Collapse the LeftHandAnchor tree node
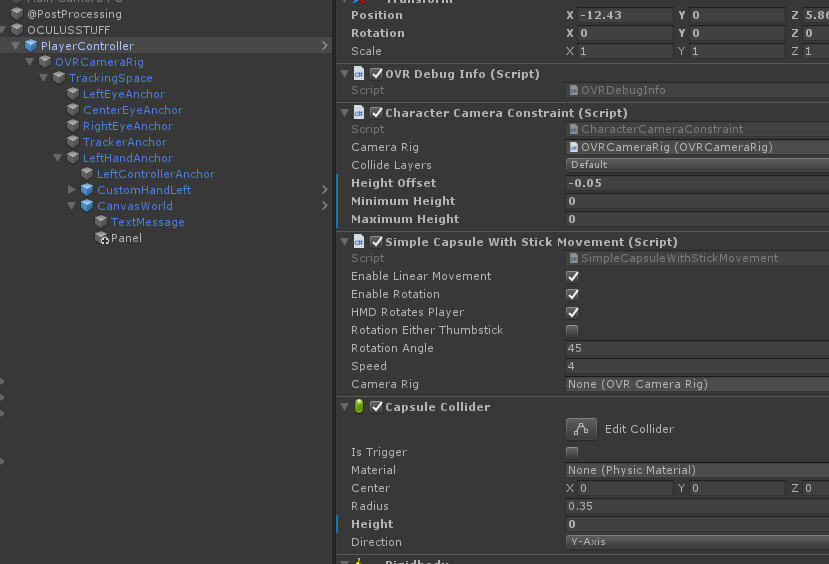Image resolution: width=829 pixels, height=564 pixels. [58, 158]
